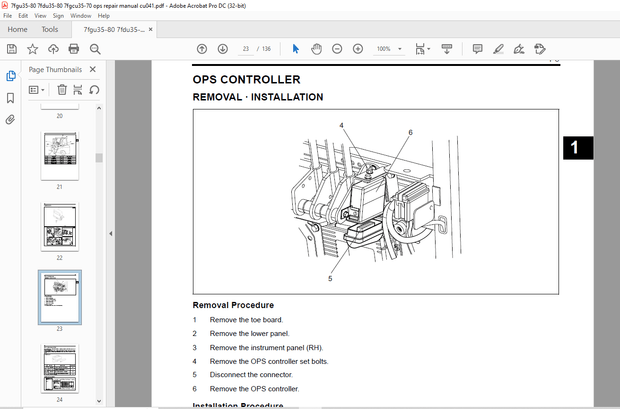Click the REMOVAL · INSTALLATION subheading
The image size is (620, 409).
pos(258,97)
